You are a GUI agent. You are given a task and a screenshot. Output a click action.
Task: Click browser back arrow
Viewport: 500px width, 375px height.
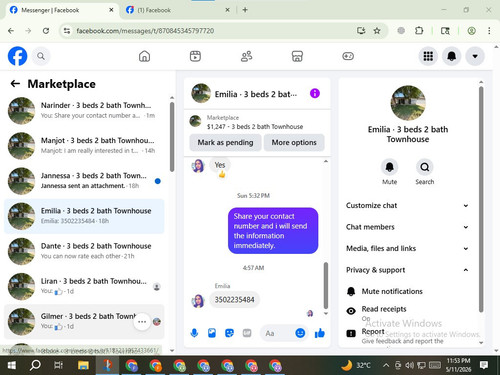click(11, 31)
